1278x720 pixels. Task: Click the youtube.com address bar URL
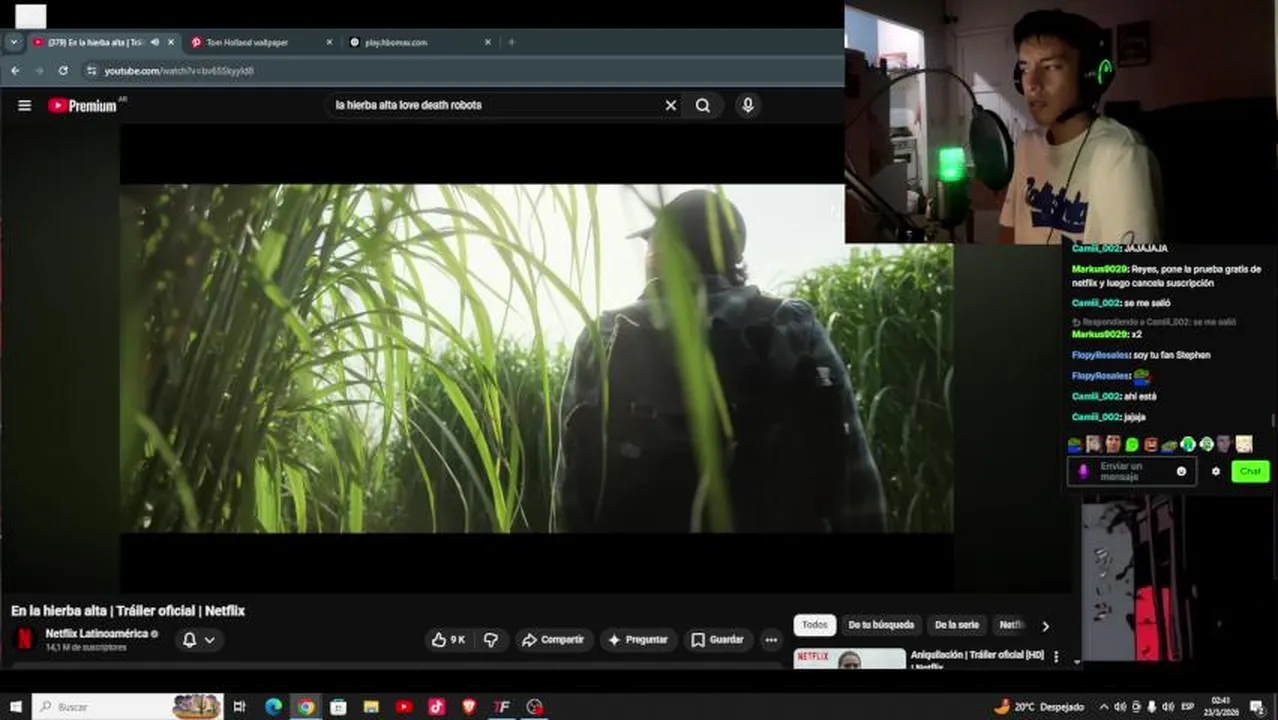point(179,71)
